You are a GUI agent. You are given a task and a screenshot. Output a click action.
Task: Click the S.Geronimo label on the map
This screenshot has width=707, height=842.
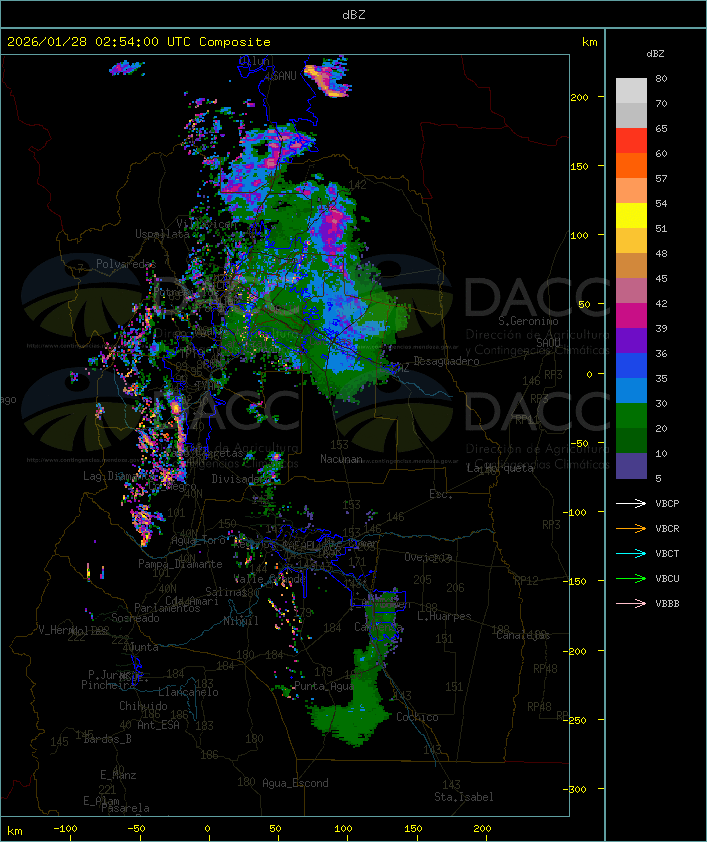tap(528, 322)
